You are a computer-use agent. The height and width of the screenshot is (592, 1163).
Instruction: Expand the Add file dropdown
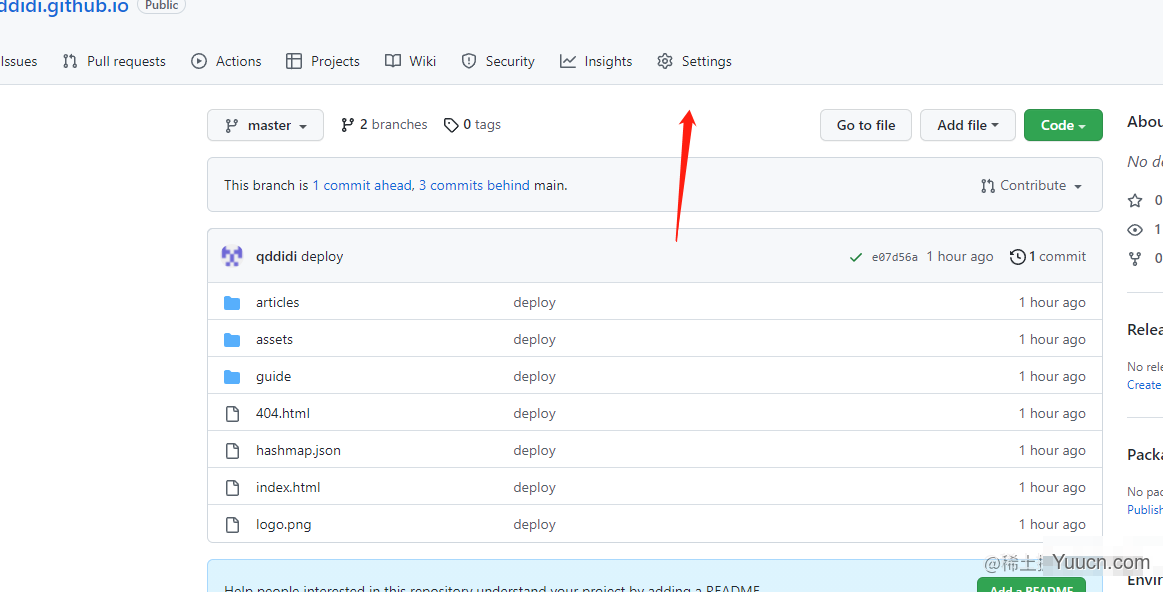click(967, 125)
